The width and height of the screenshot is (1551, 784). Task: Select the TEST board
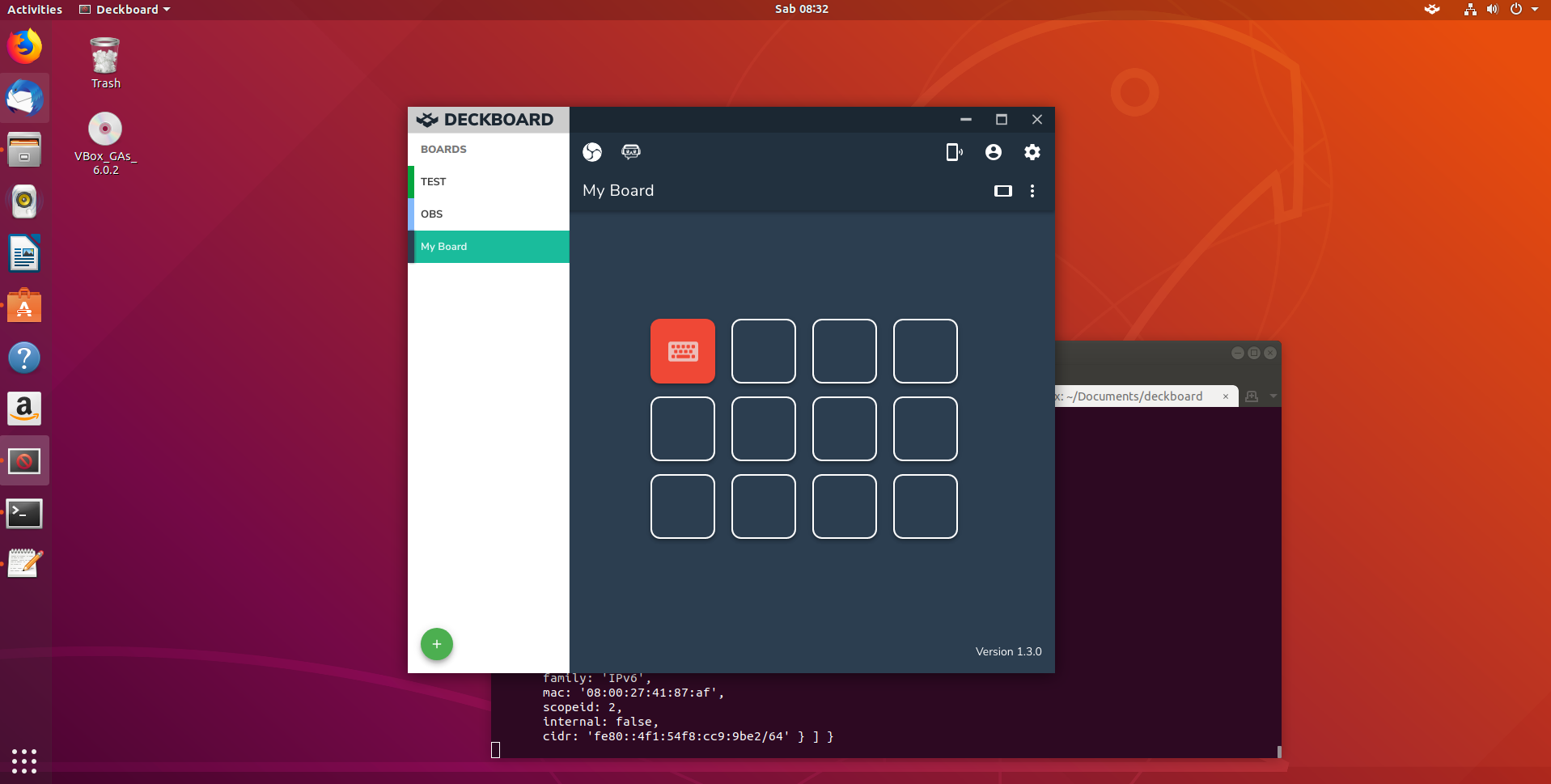[x=489, y=182]
